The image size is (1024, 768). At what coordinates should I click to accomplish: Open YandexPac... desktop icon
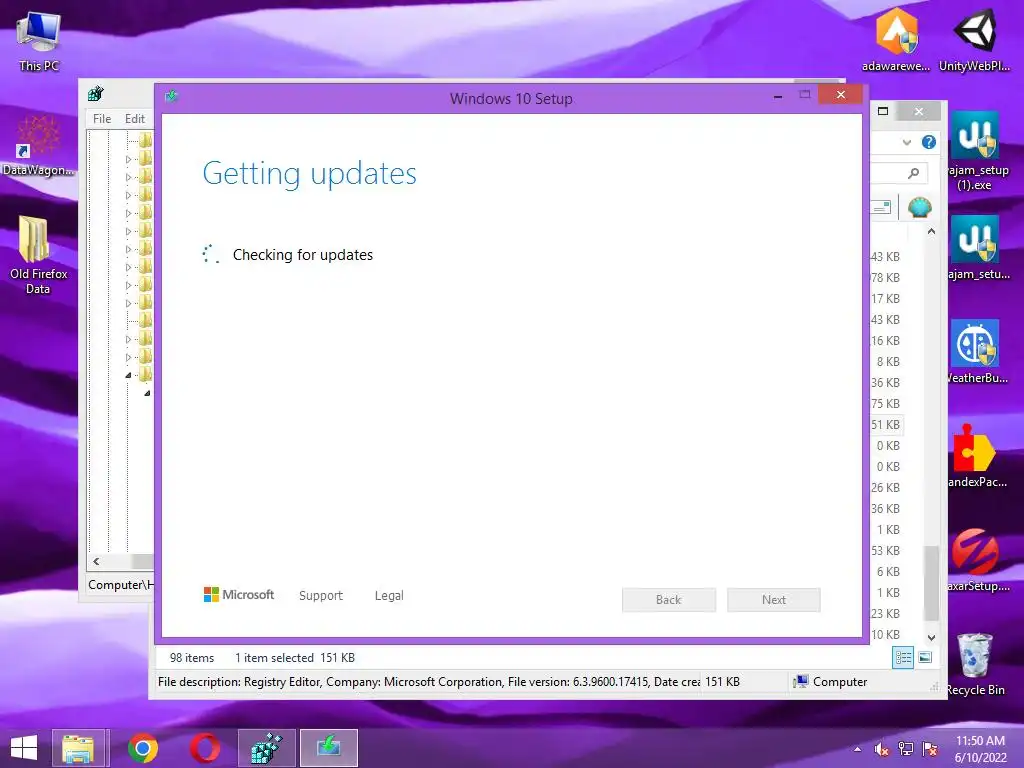(x=975, y=456)
